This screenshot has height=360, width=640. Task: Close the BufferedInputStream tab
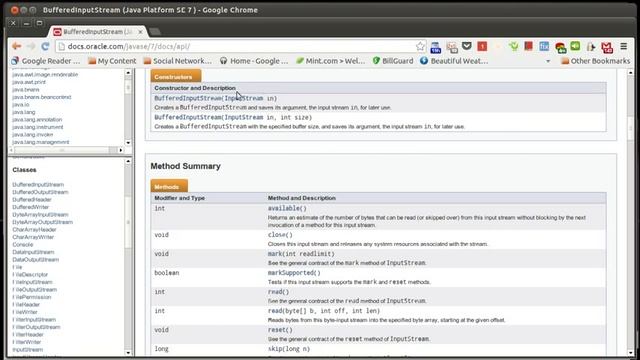tap(140, 32)
